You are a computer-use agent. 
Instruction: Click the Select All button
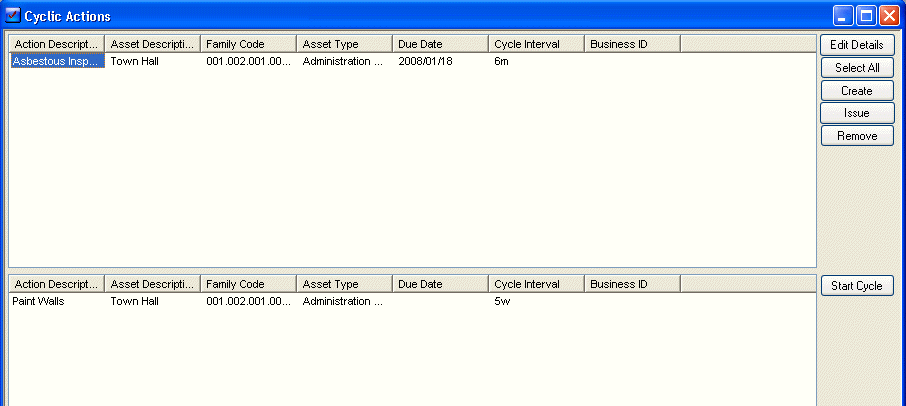pyautogui.click(x=857, y=68)
